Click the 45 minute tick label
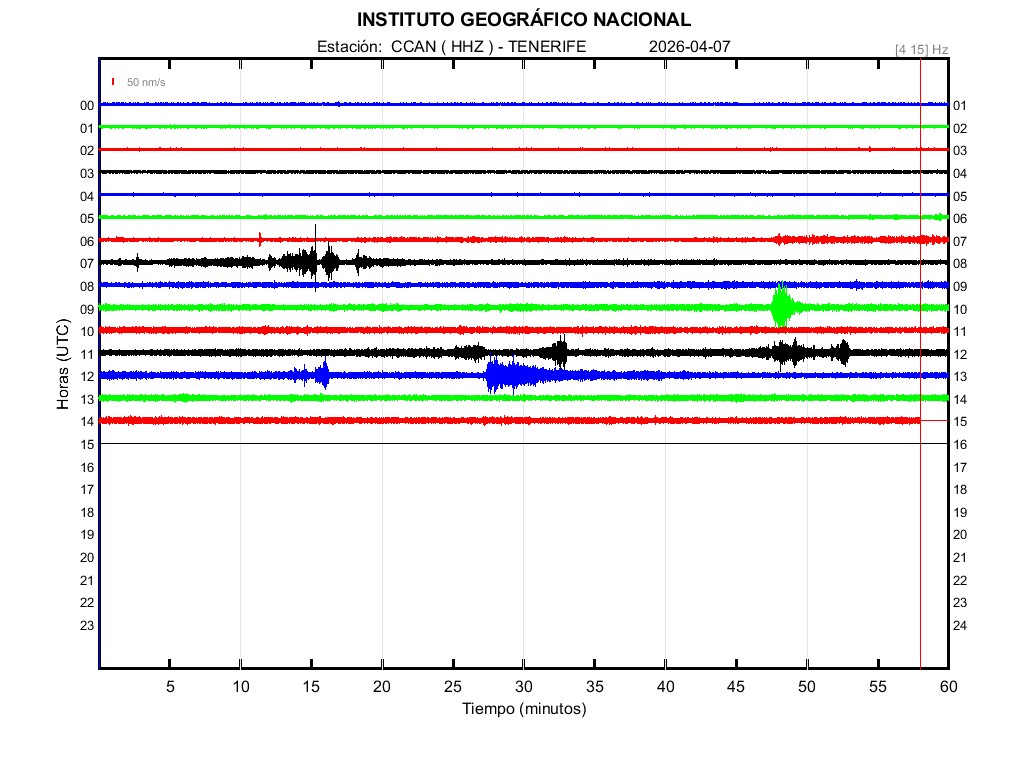1024x768 pixels. [x=735, y=687]
